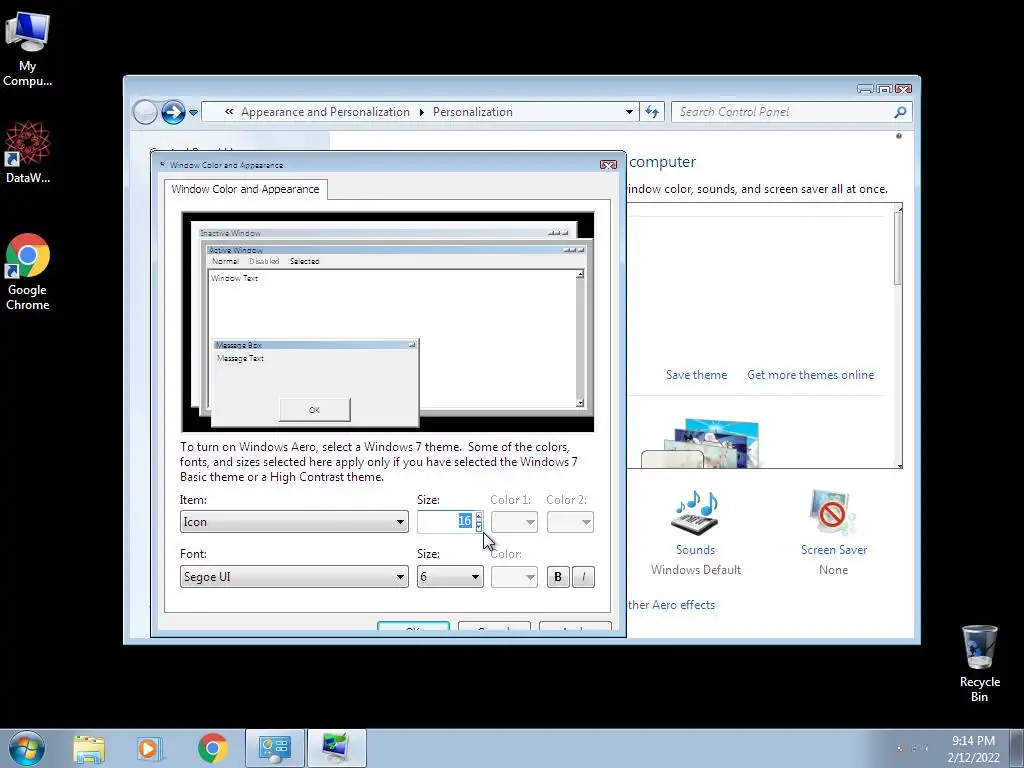Increase the item Size spinner
The width and height of the screenshot is (1024, 768).
tap(479, 517)
